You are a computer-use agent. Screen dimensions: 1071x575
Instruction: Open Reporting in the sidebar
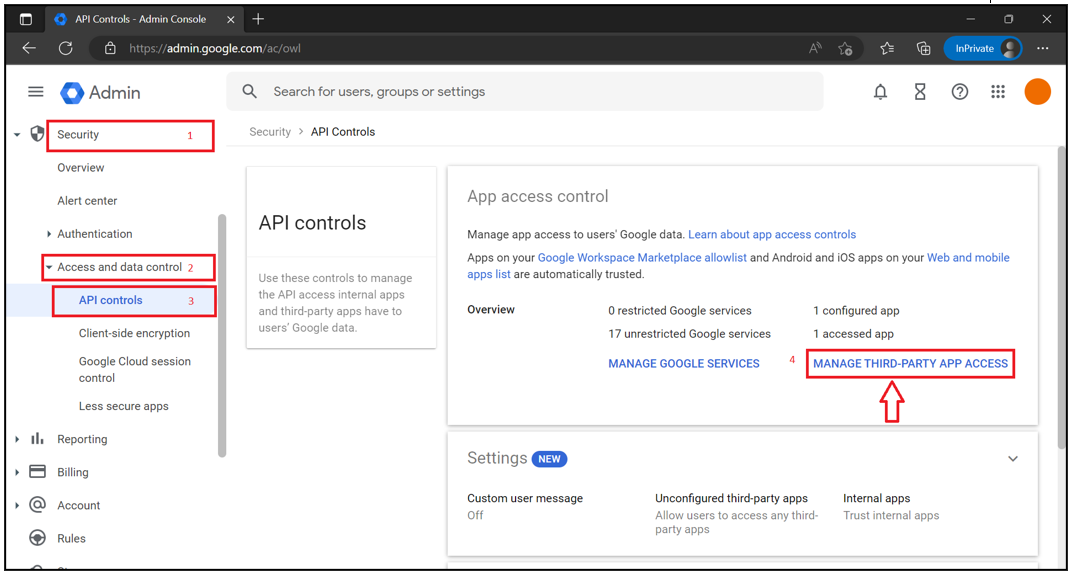coord(82,439)
